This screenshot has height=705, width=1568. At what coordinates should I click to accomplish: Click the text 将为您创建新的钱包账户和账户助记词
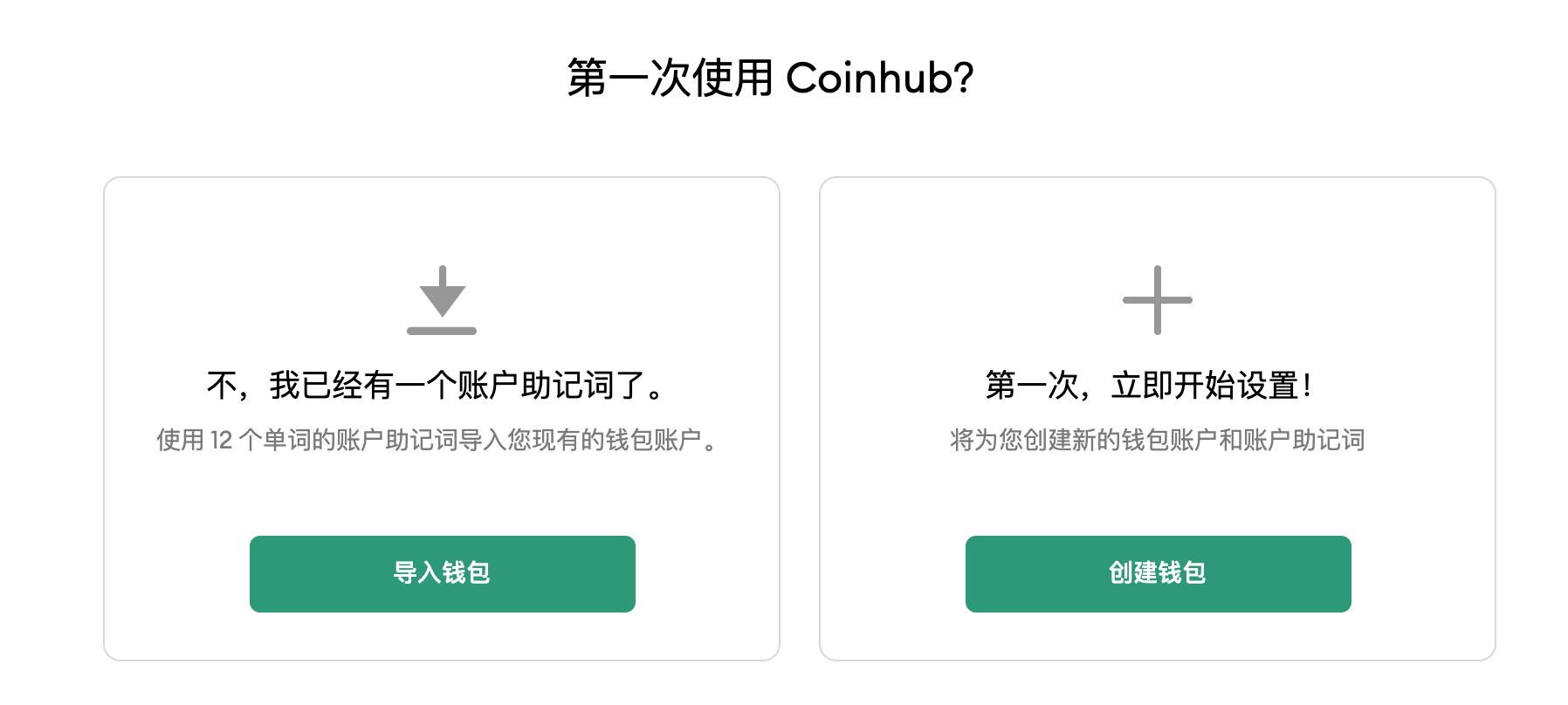click(x=1158, y=440)
